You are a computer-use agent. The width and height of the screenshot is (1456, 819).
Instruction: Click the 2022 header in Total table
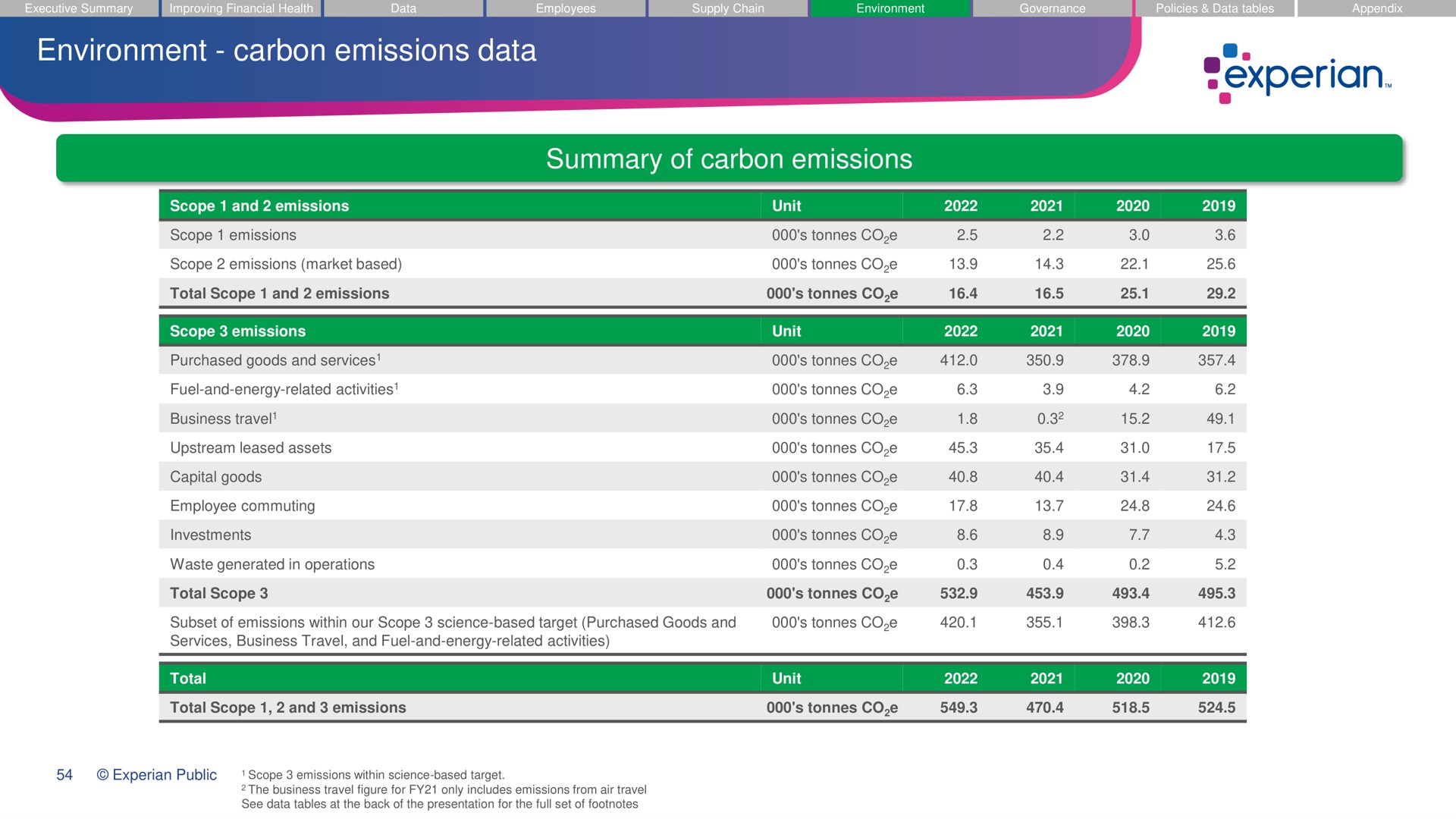tap(961, 679)
